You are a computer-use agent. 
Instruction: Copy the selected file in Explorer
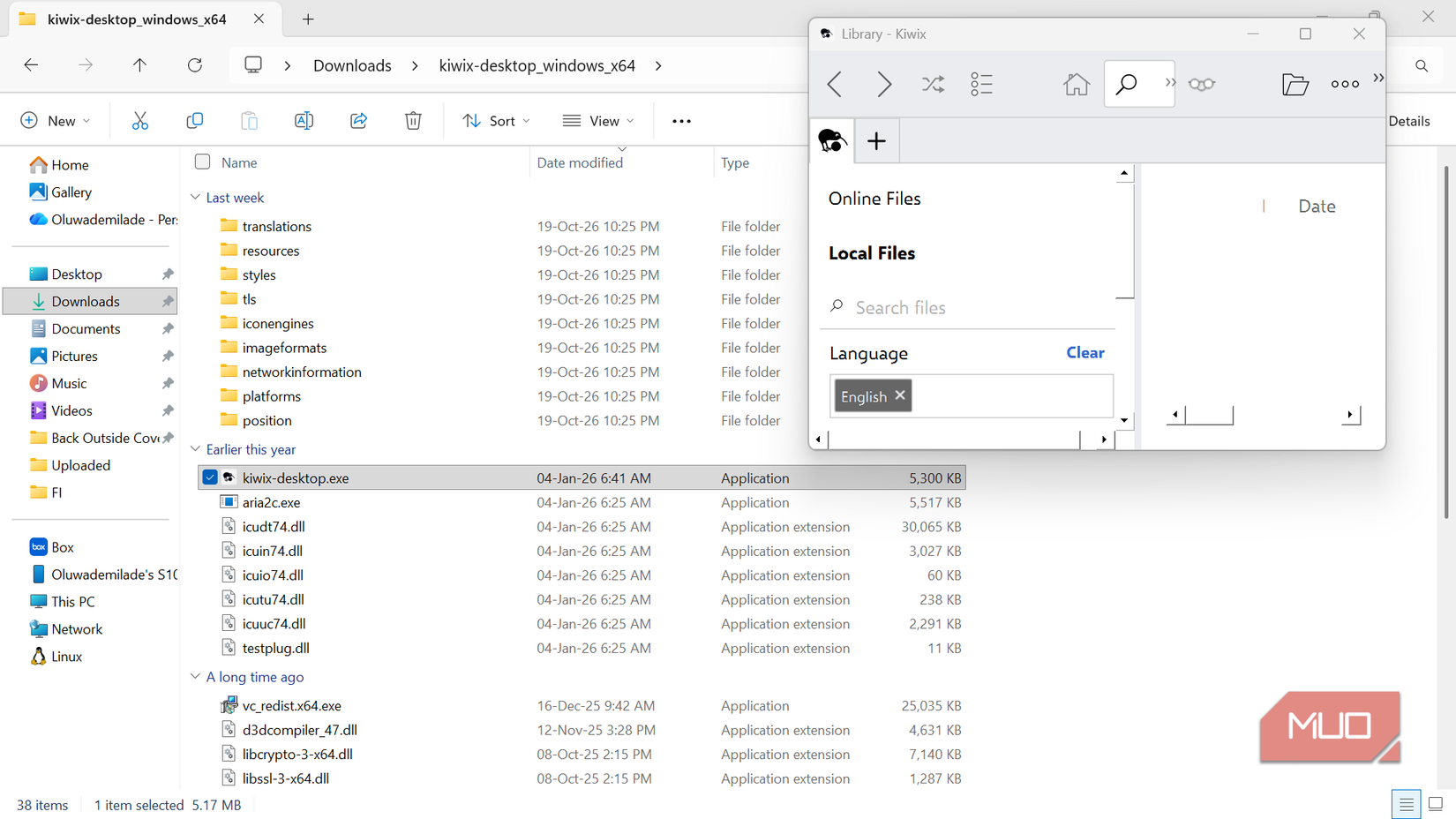tap(194, 121)
